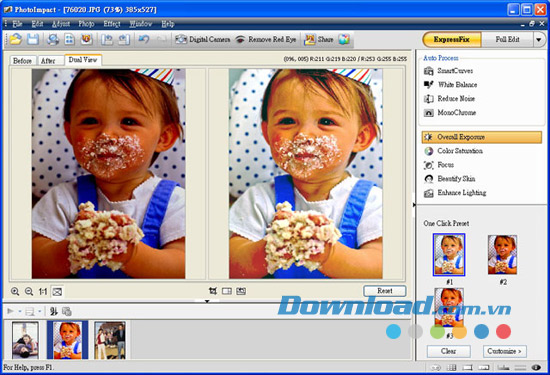Click the stacked copies icon in filmstrip bar
Image resolution: width=550 pixels, height=375 pixels.
[67, 311]
